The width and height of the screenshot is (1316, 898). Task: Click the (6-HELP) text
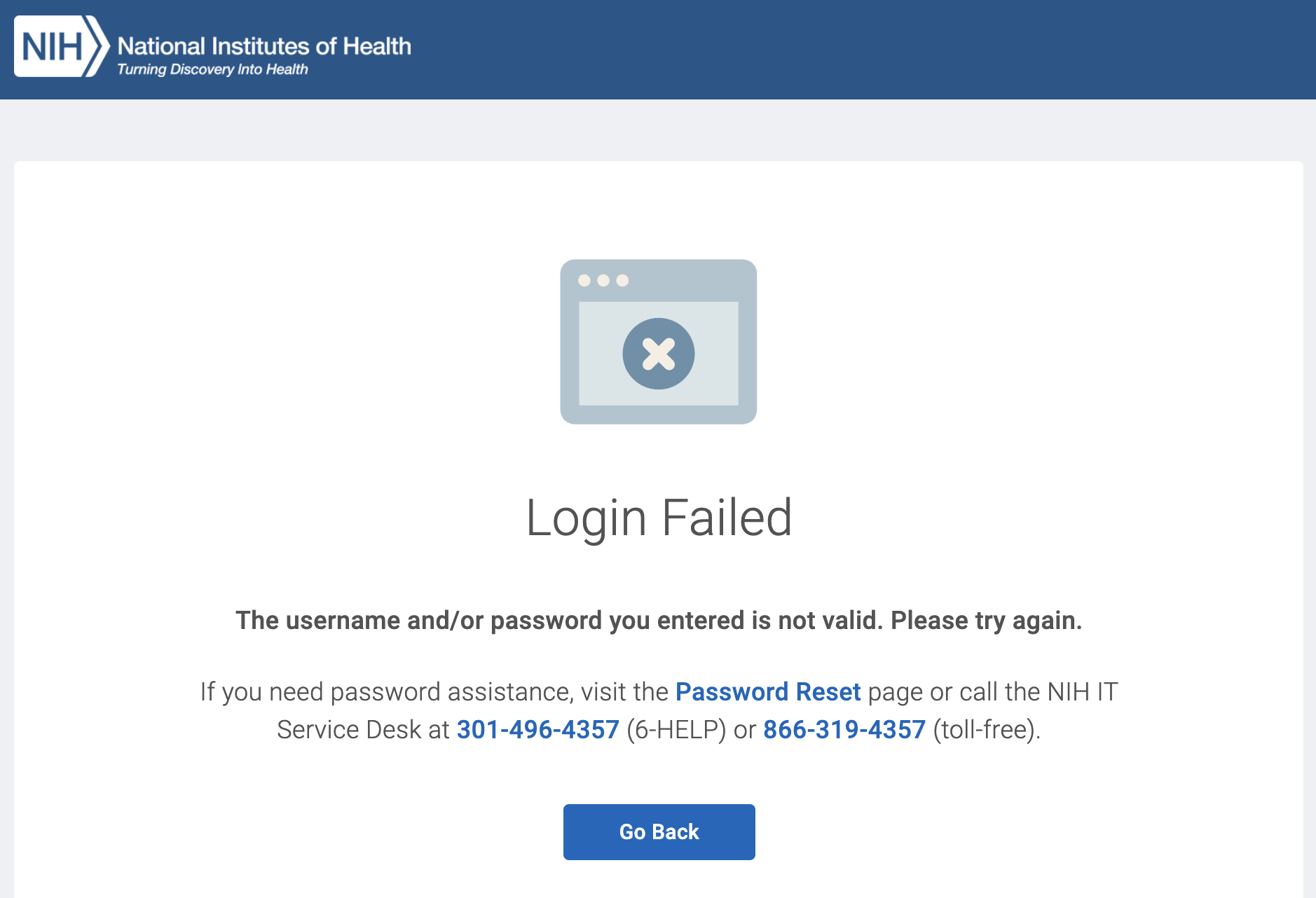(676, 730)
